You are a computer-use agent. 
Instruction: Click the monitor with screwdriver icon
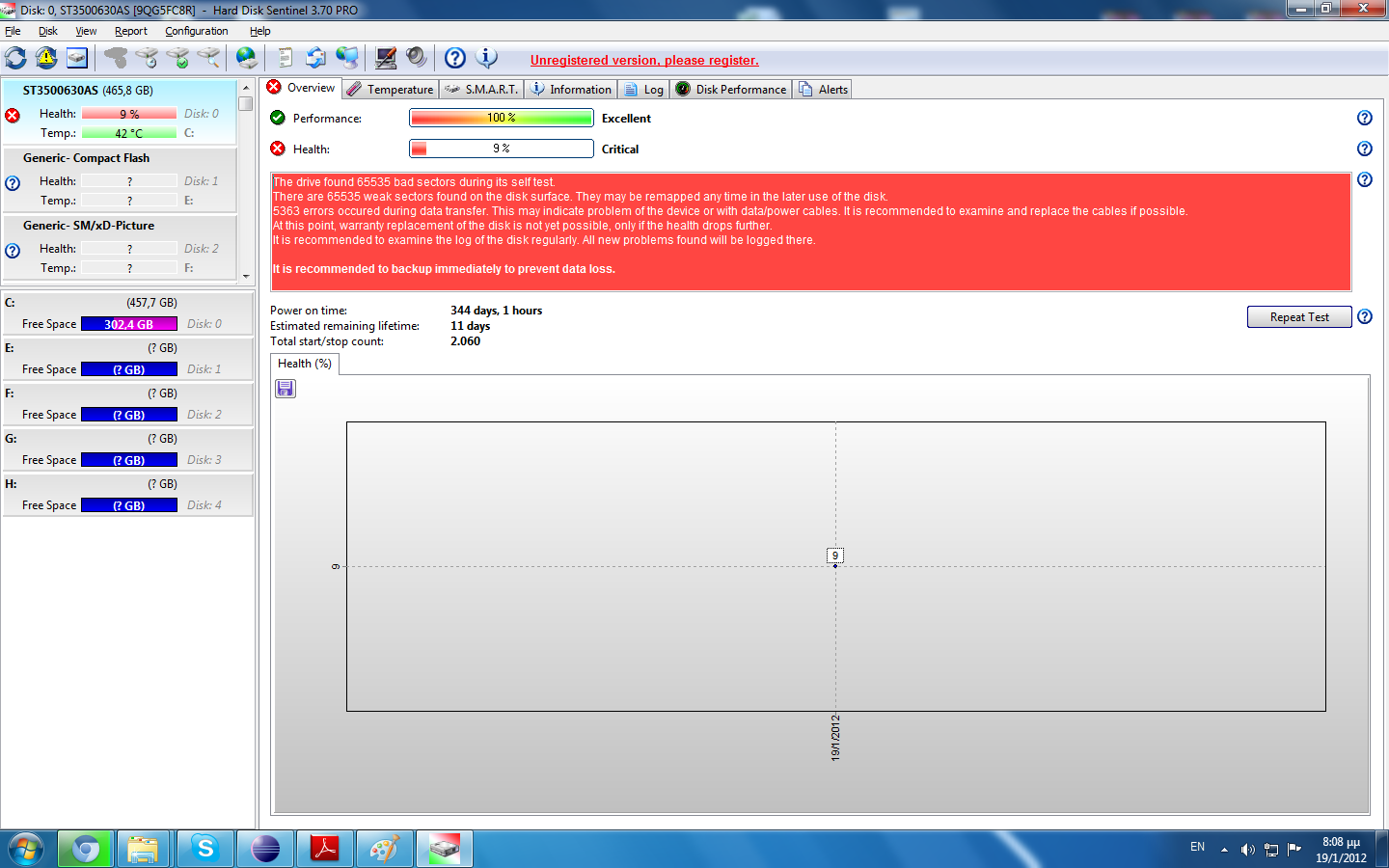[x=385, y=58]
